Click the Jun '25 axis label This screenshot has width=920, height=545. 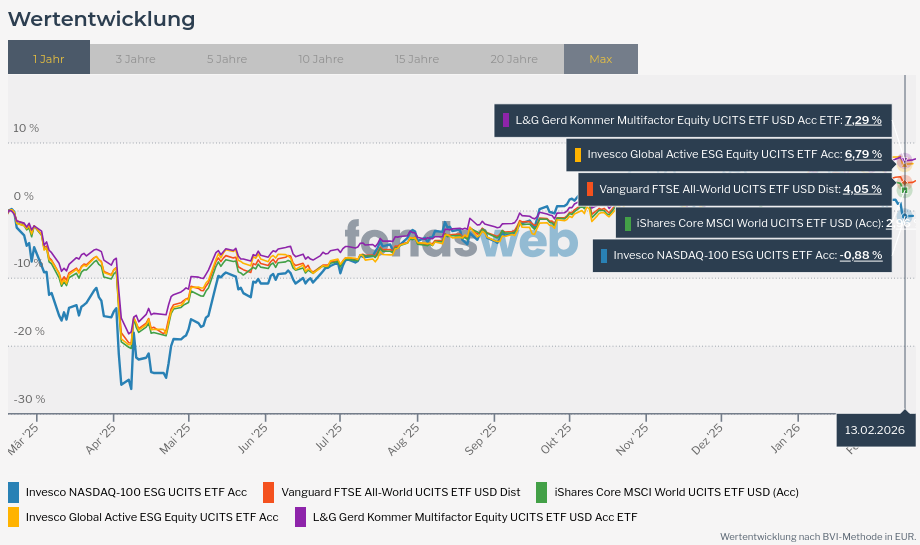(253, 439)
